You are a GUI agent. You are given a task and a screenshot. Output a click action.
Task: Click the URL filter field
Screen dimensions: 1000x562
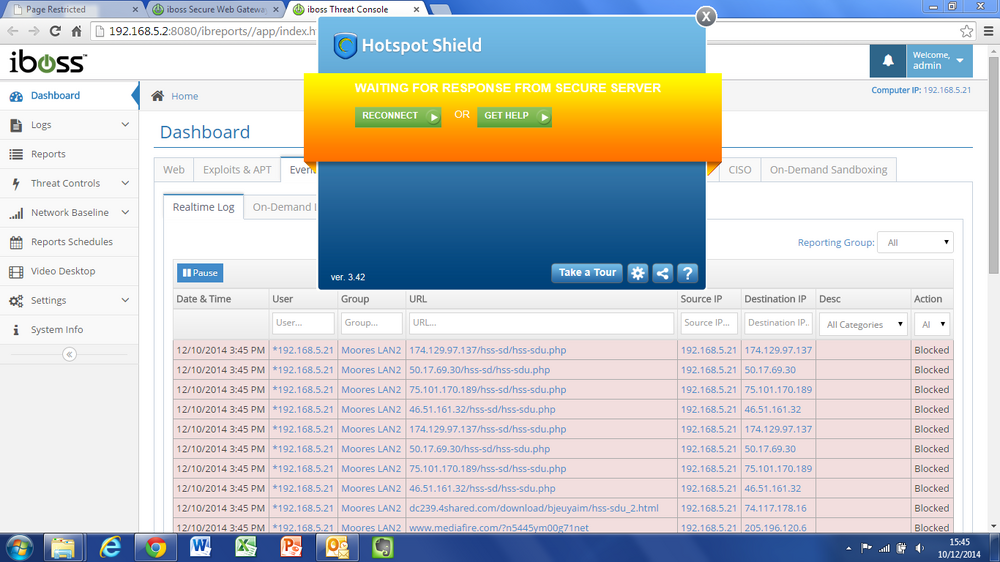(x=541, y=323)
